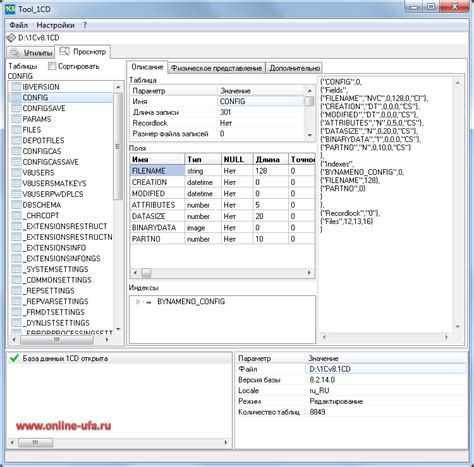Switch to the Физическое представление tab
The image size is (474, 467).
click(x=216, y=68)
